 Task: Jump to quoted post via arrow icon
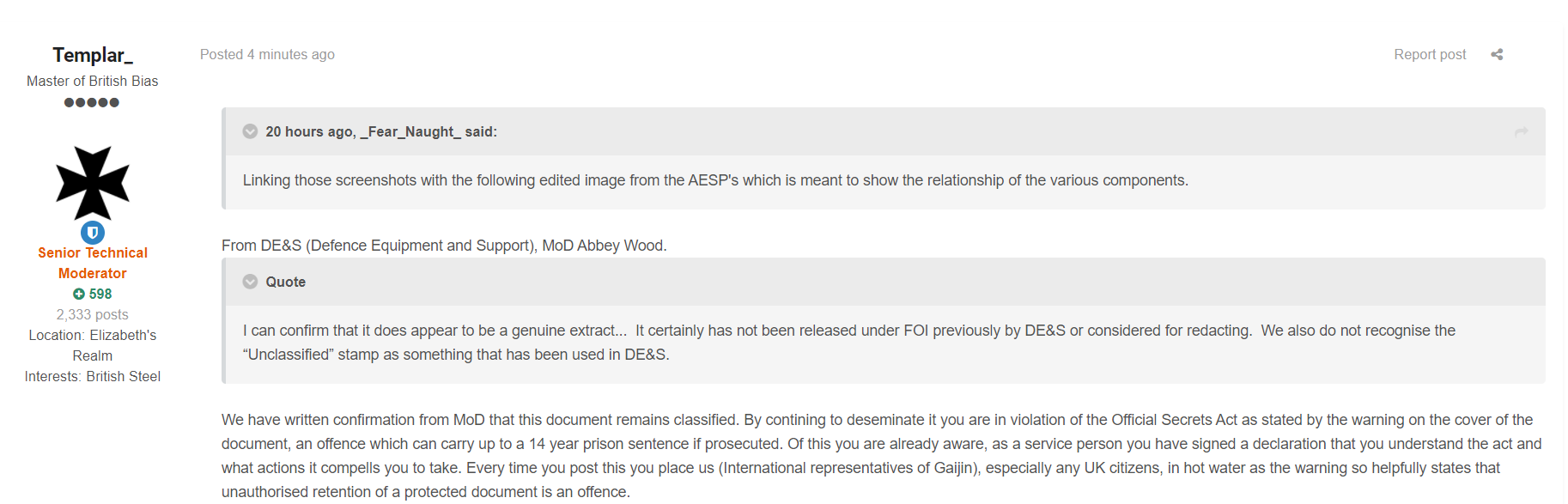coord(1521,131)
